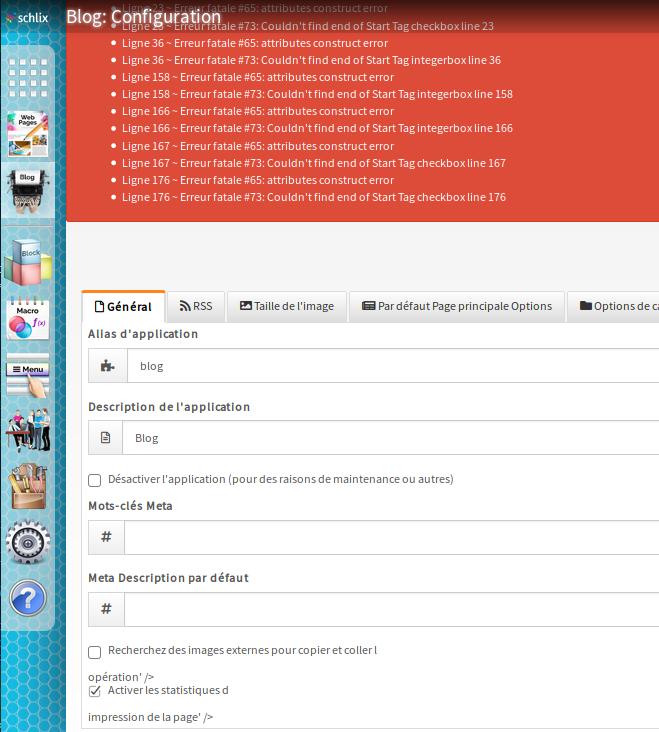Focus the Mots-clés Meta text field
This screenshot has height=732, width=659.
[x=392, y=537]
